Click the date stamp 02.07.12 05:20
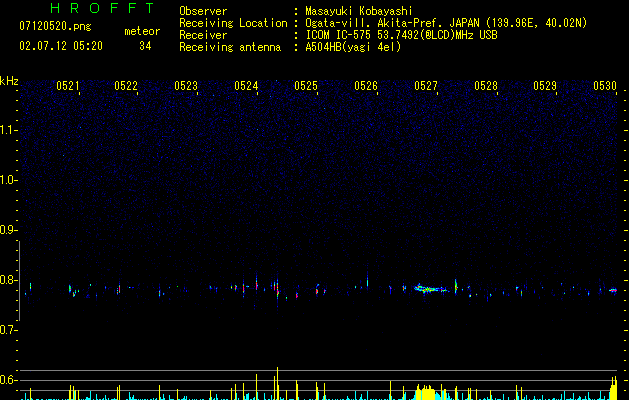 61,46
